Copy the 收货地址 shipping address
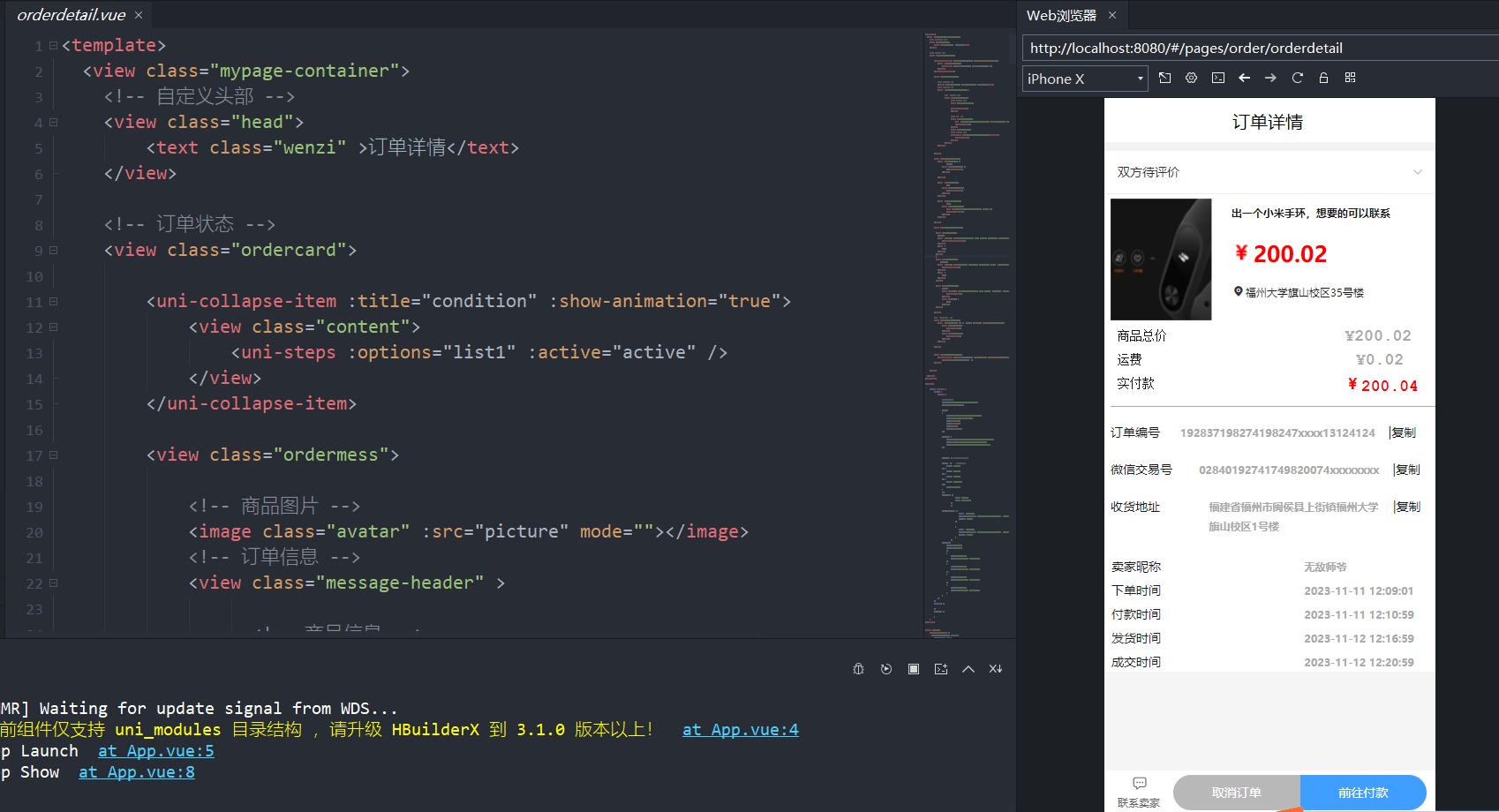 tap(1406, 507)
